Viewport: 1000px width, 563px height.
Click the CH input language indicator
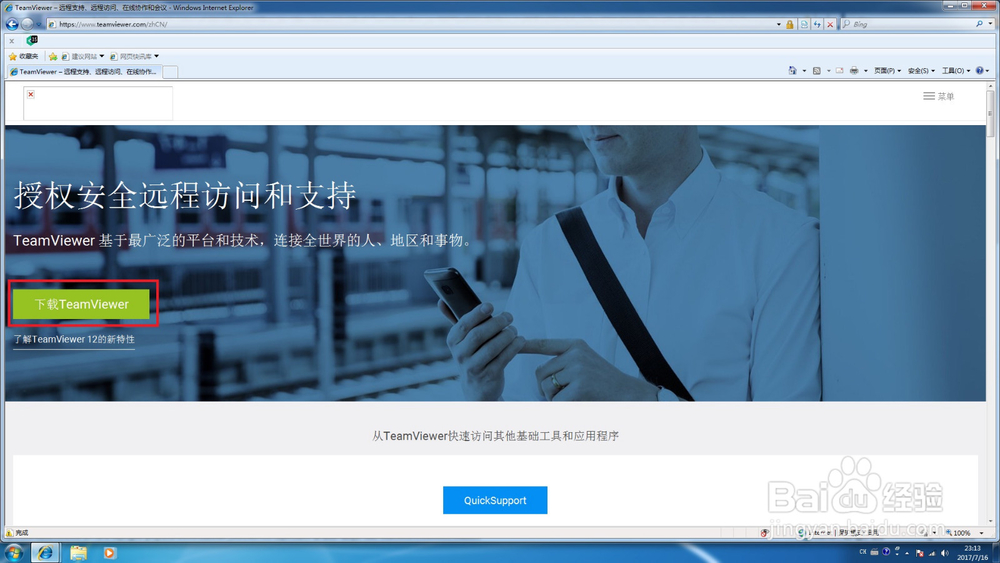863,552
